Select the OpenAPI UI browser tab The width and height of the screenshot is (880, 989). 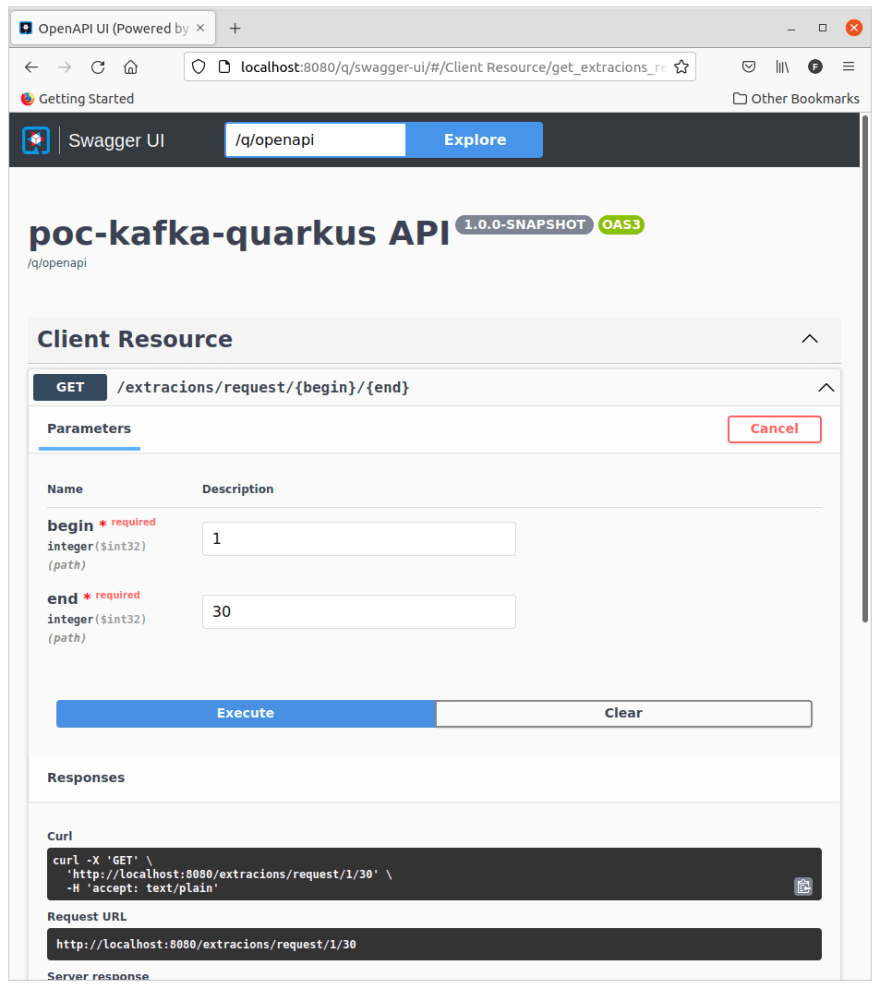(x=113, y=28)
